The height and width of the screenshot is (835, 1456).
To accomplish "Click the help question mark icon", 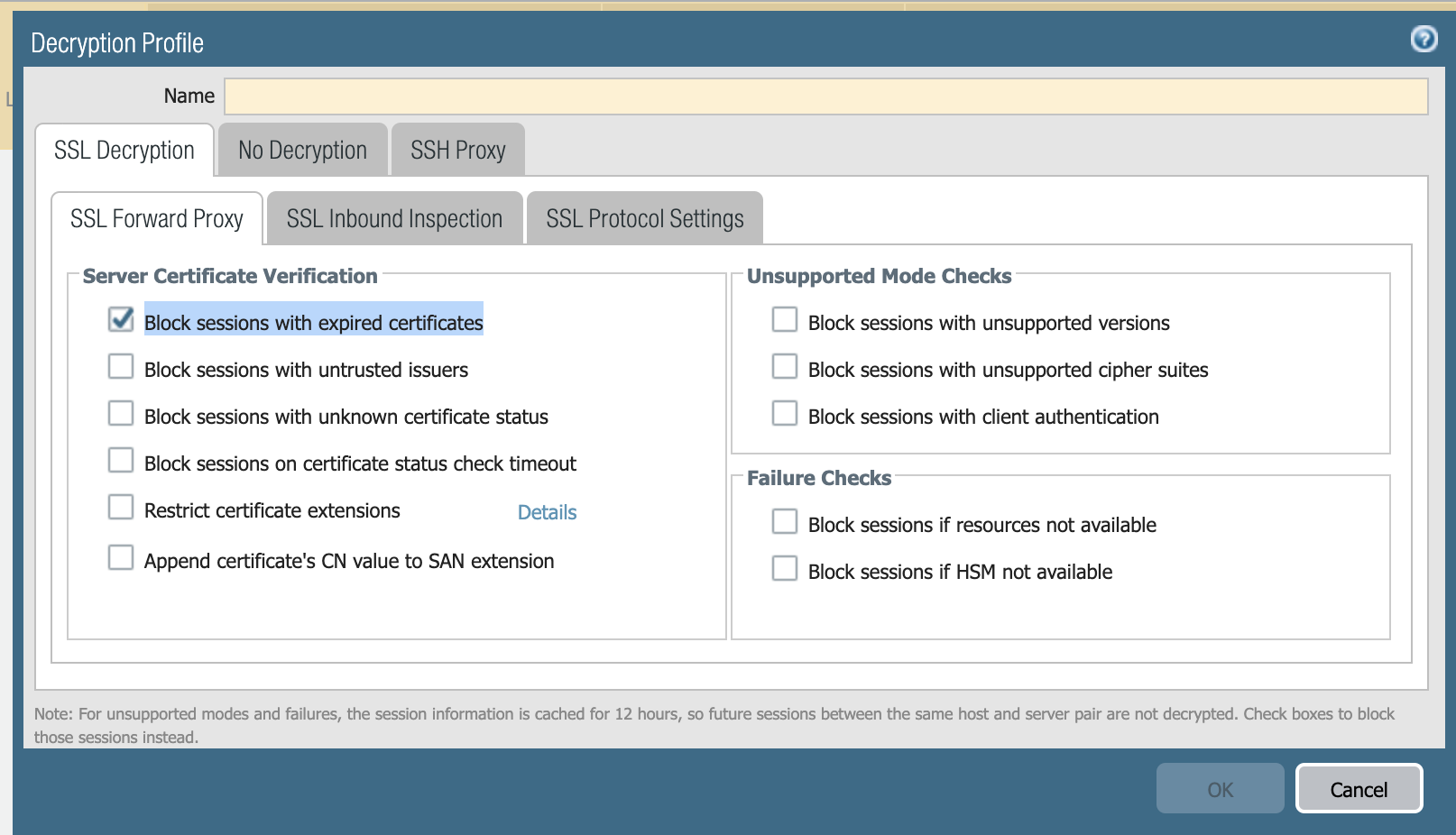I will [1424, 39].
